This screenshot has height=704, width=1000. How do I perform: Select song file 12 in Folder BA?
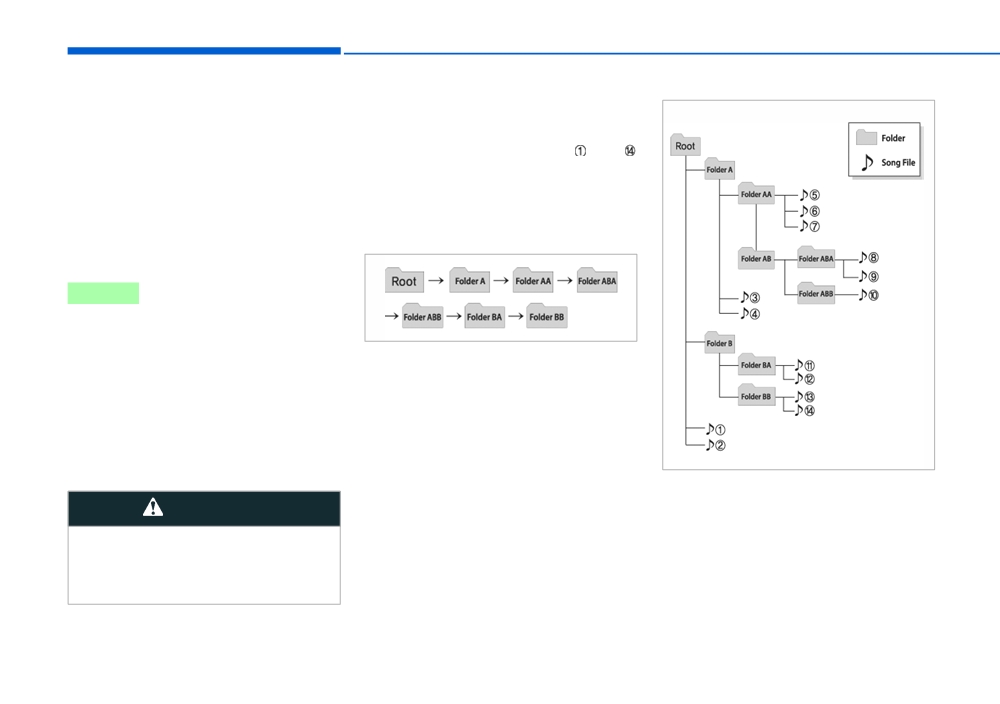(805, 379)
